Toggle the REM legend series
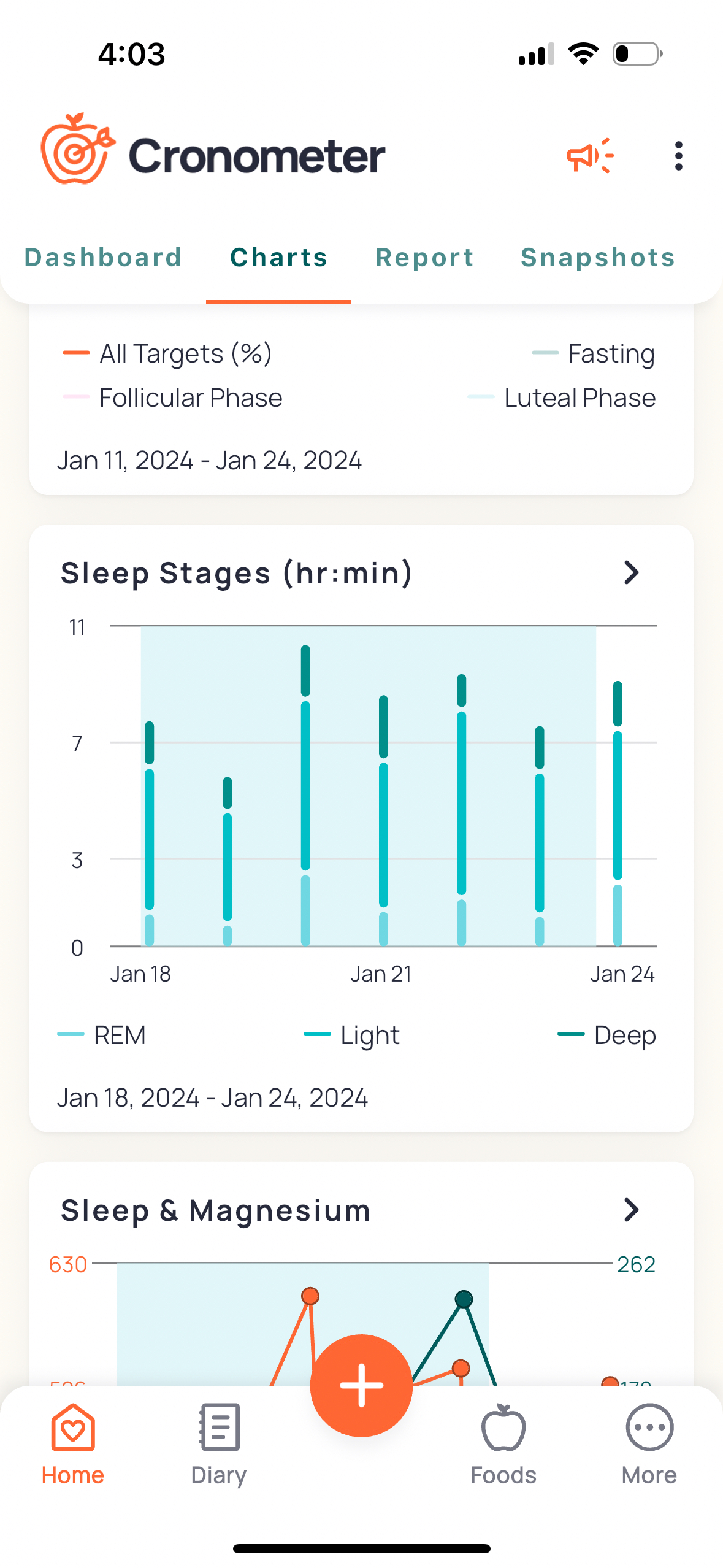The image size is (723, 1568). tap(102, 1035)
